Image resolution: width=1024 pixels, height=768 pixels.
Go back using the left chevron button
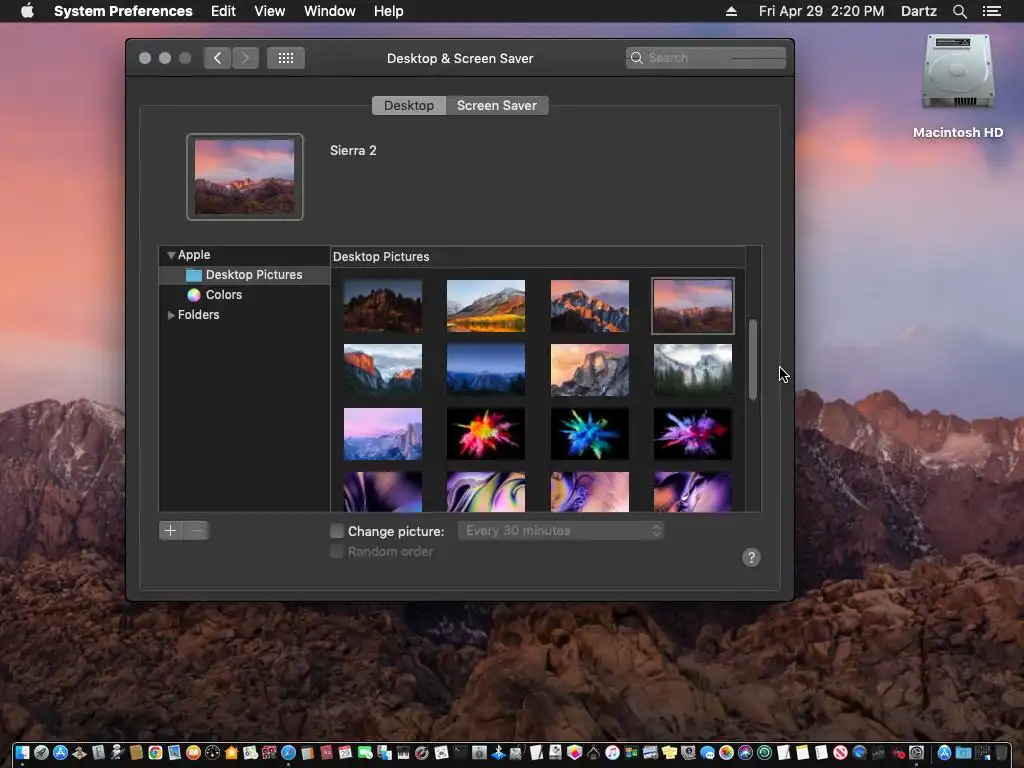click(x=217, y=58)
